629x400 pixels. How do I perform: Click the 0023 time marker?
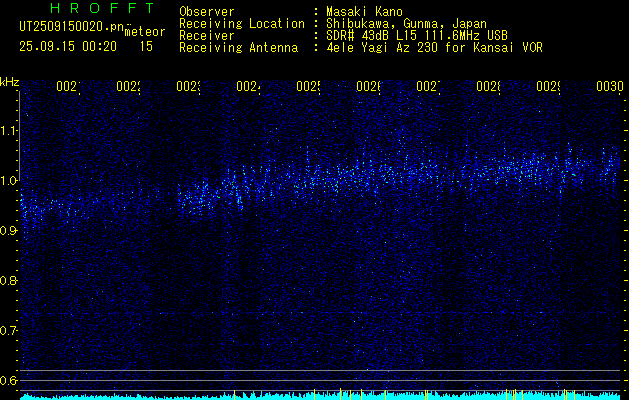coord(189,86)
